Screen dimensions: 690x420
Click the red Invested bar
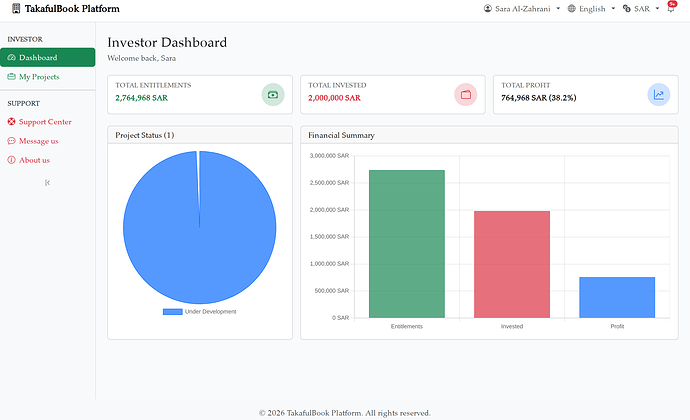point(512,264)
